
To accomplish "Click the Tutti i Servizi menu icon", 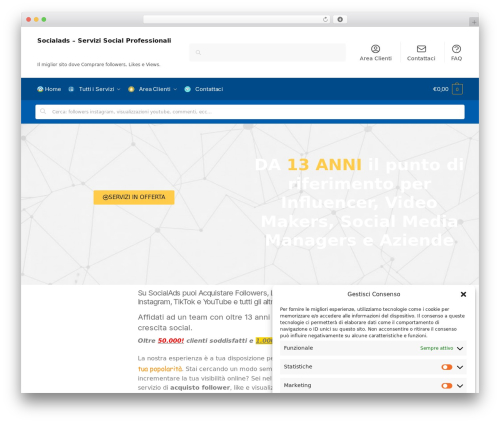I will tap(71, 89).
